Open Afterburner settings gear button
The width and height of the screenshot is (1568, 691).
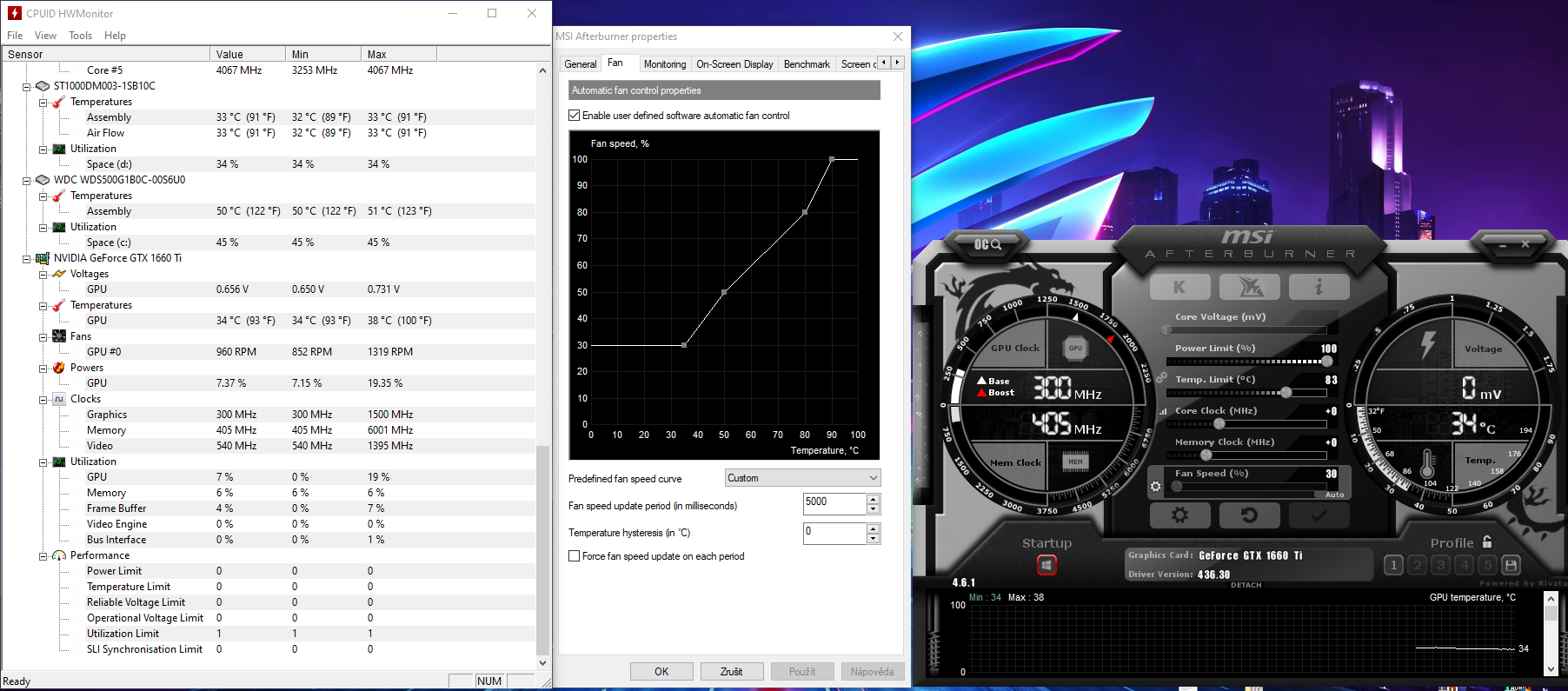pos(1179,515)
